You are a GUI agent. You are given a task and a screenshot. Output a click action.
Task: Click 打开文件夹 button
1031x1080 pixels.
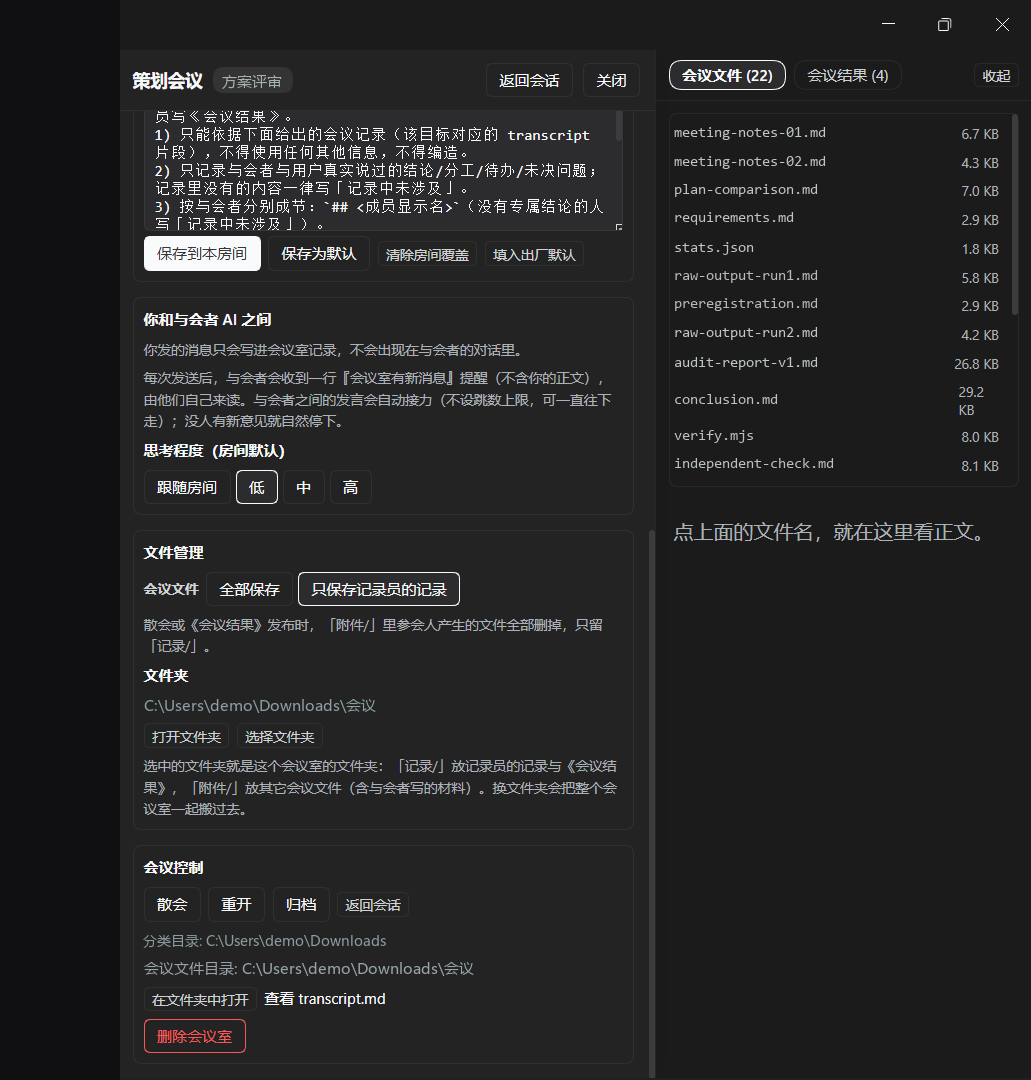click(x=187, y=736)
